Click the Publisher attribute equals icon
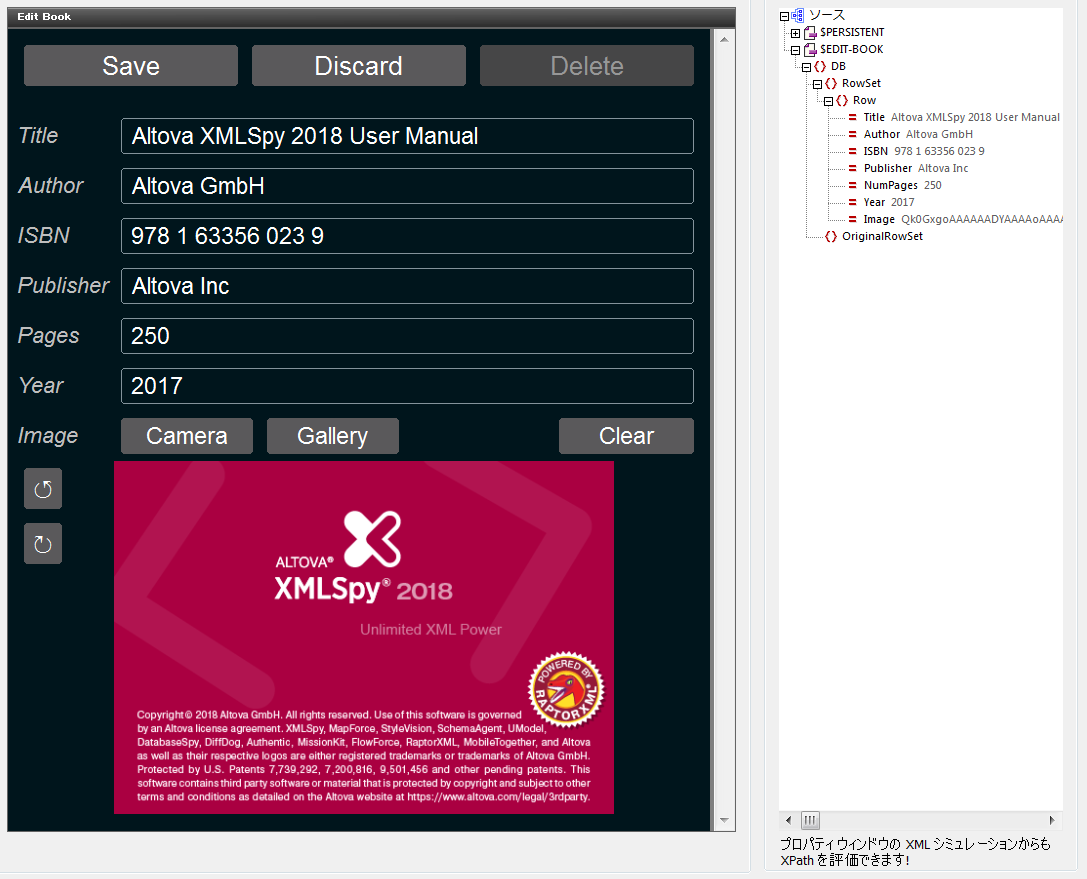The height and width of the screenshot is (879, 1087). tap(853, 168)
